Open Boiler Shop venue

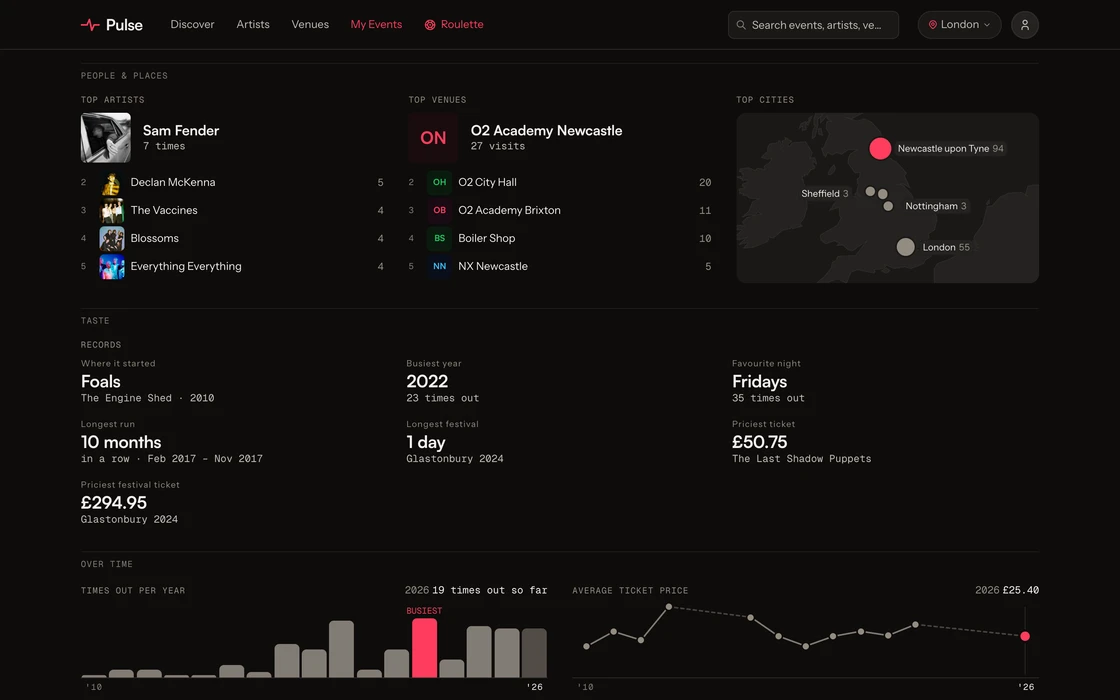click(x=486, y=238)
